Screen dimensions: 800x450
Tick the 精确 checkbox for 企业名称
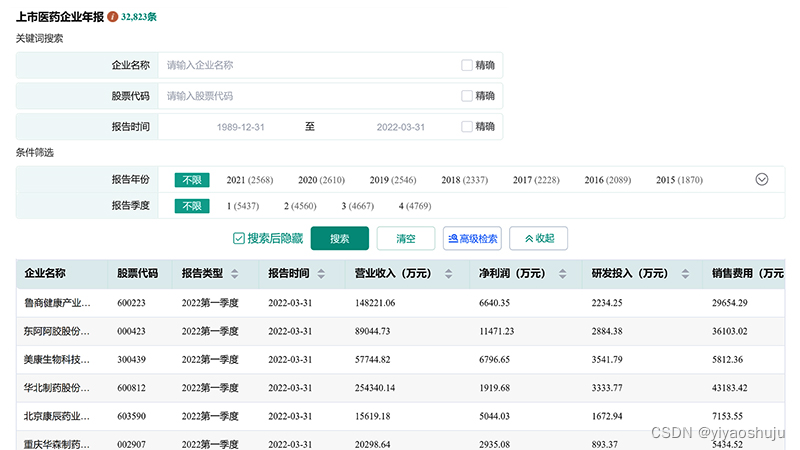click(466, 65)
